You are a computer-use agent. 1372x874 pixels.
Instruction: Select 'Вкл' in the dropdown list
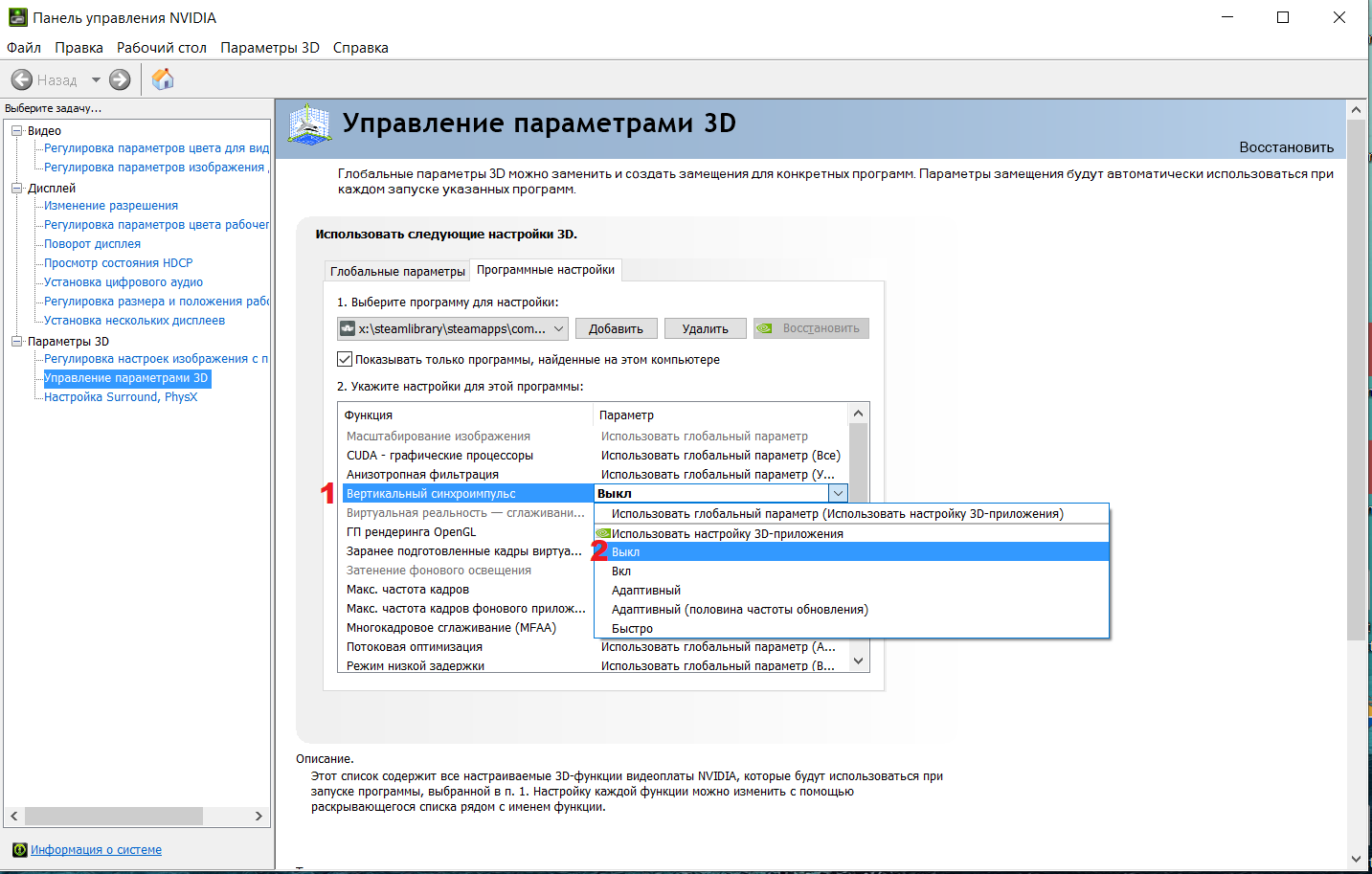[x=851, y=571]
